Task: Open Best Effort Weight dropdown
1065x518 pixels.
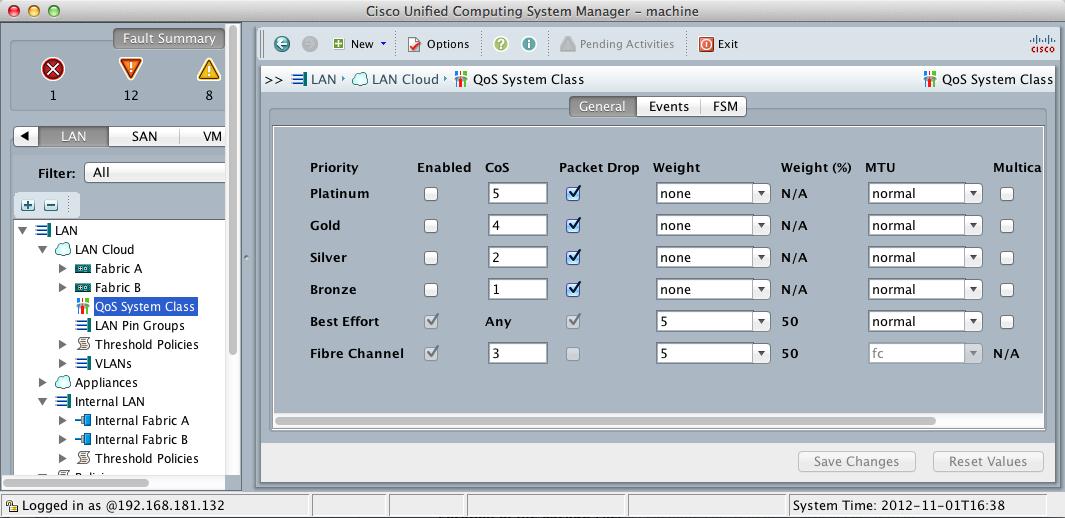Action: coord(713,321)
